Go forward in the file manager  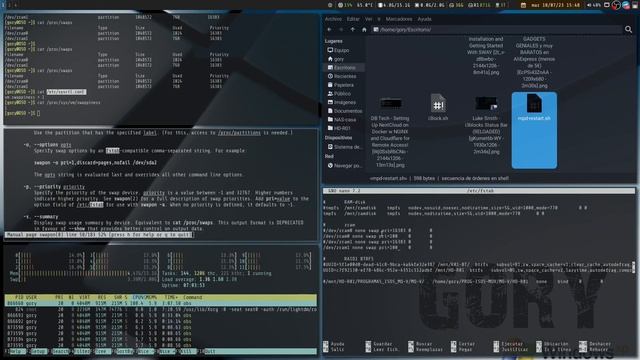(x=341, y=29)
